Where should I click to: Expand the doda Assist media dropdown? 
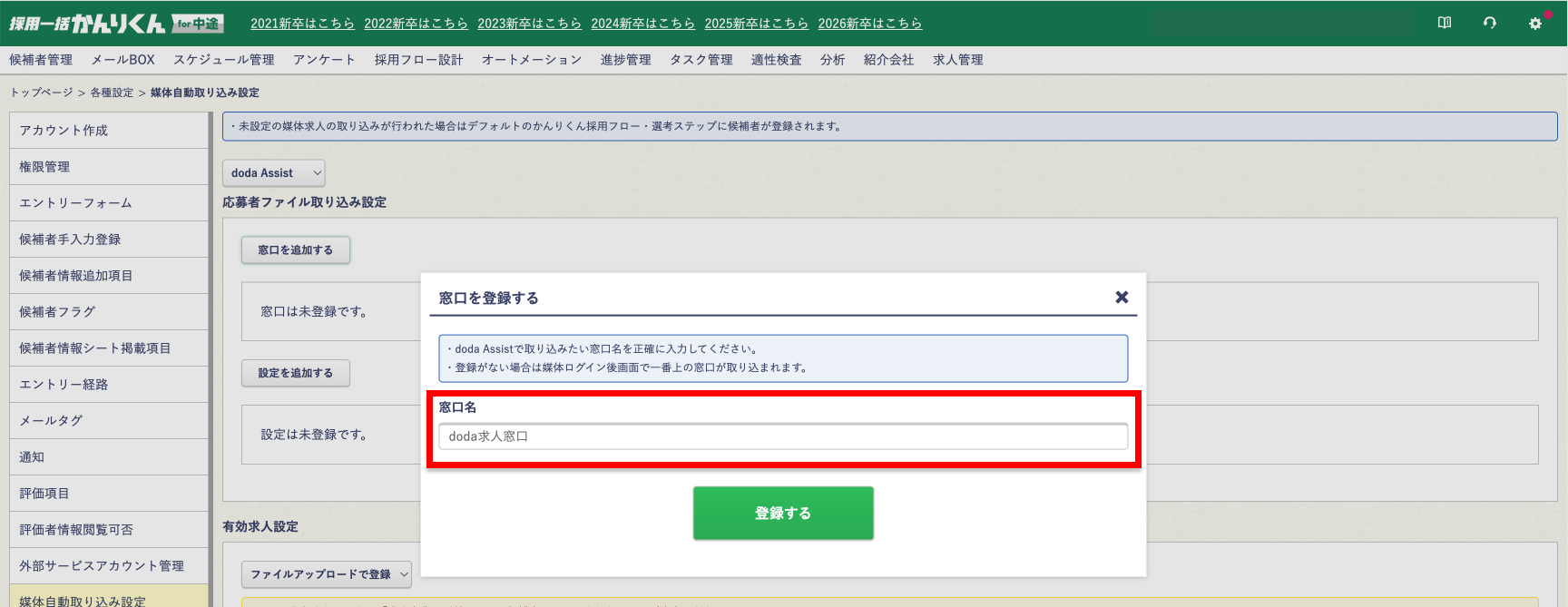point(273,173)
